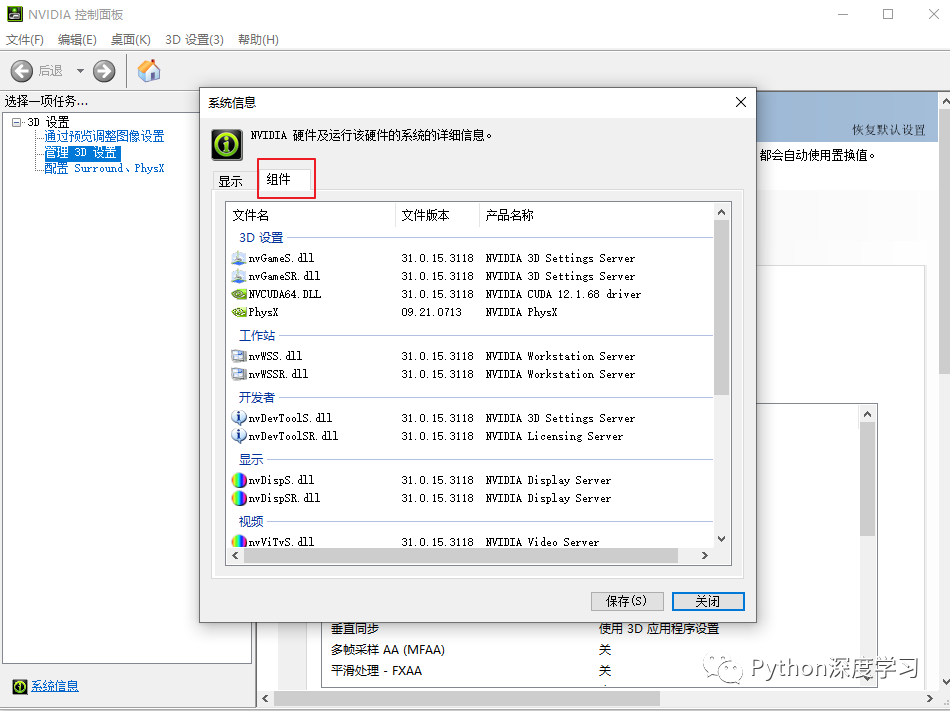Screen dimensions: 950x711
Task: Open the 桌面(K) menu
Action: coord(130,39)
